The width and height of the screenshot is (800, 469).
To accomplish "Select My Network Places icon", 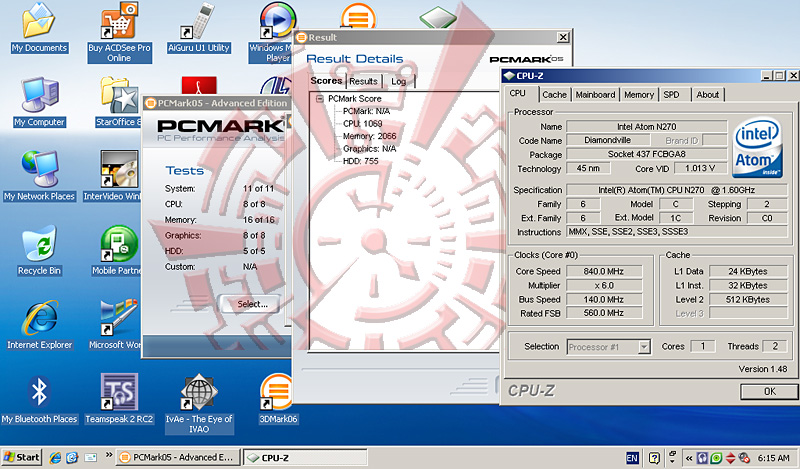I will [x=39, y=176].
